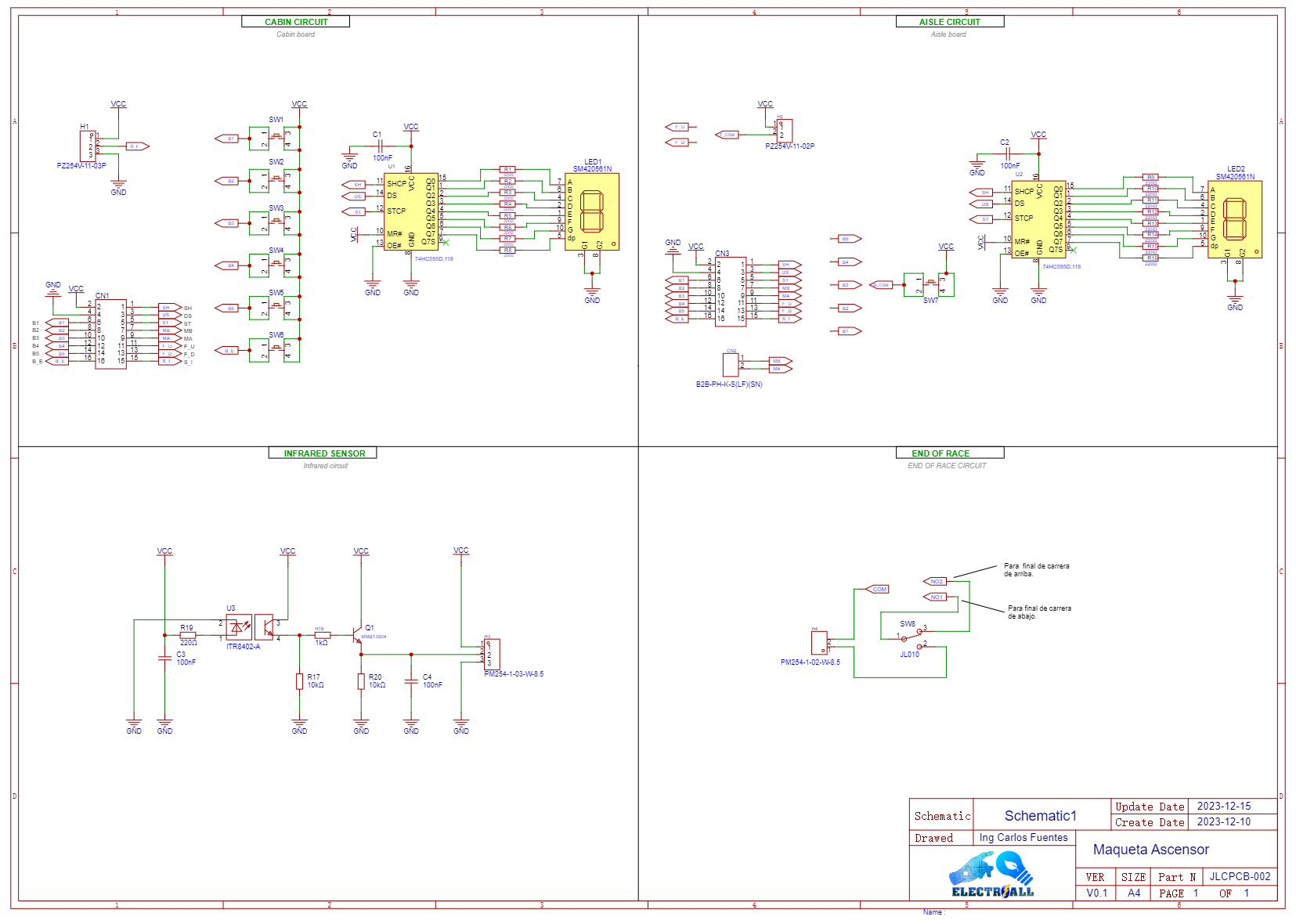Image resolution: width=1296 pixels, height=924 pixels.
Task: Click the SW8 JL010 limit switch symbol
Action: click(911, 638)
